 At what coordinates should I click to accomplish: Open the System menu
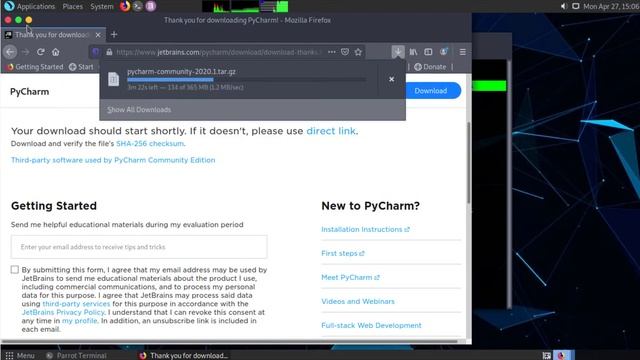102,6
